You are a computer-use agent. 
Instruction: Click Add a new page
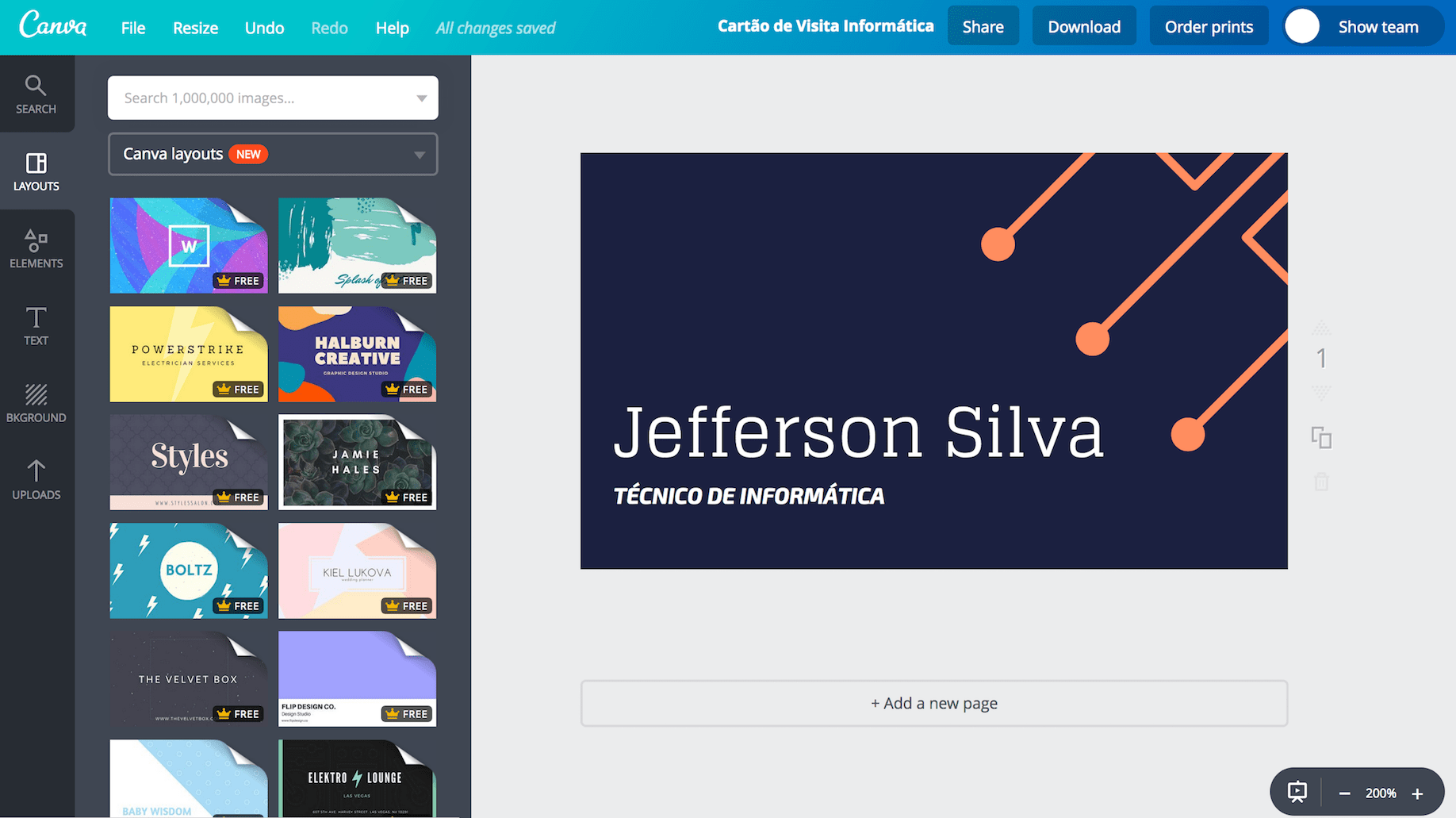[x=934, y=703]
